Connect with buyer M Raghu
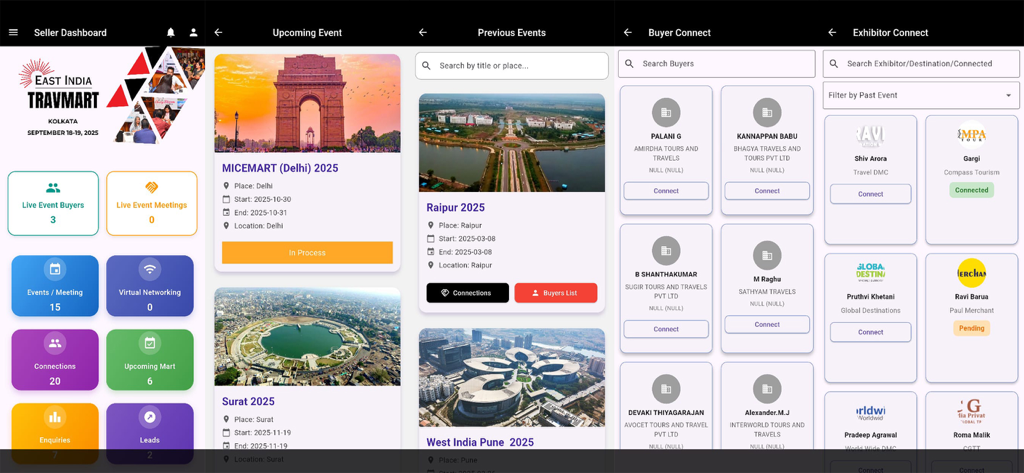 click(767, 324)
